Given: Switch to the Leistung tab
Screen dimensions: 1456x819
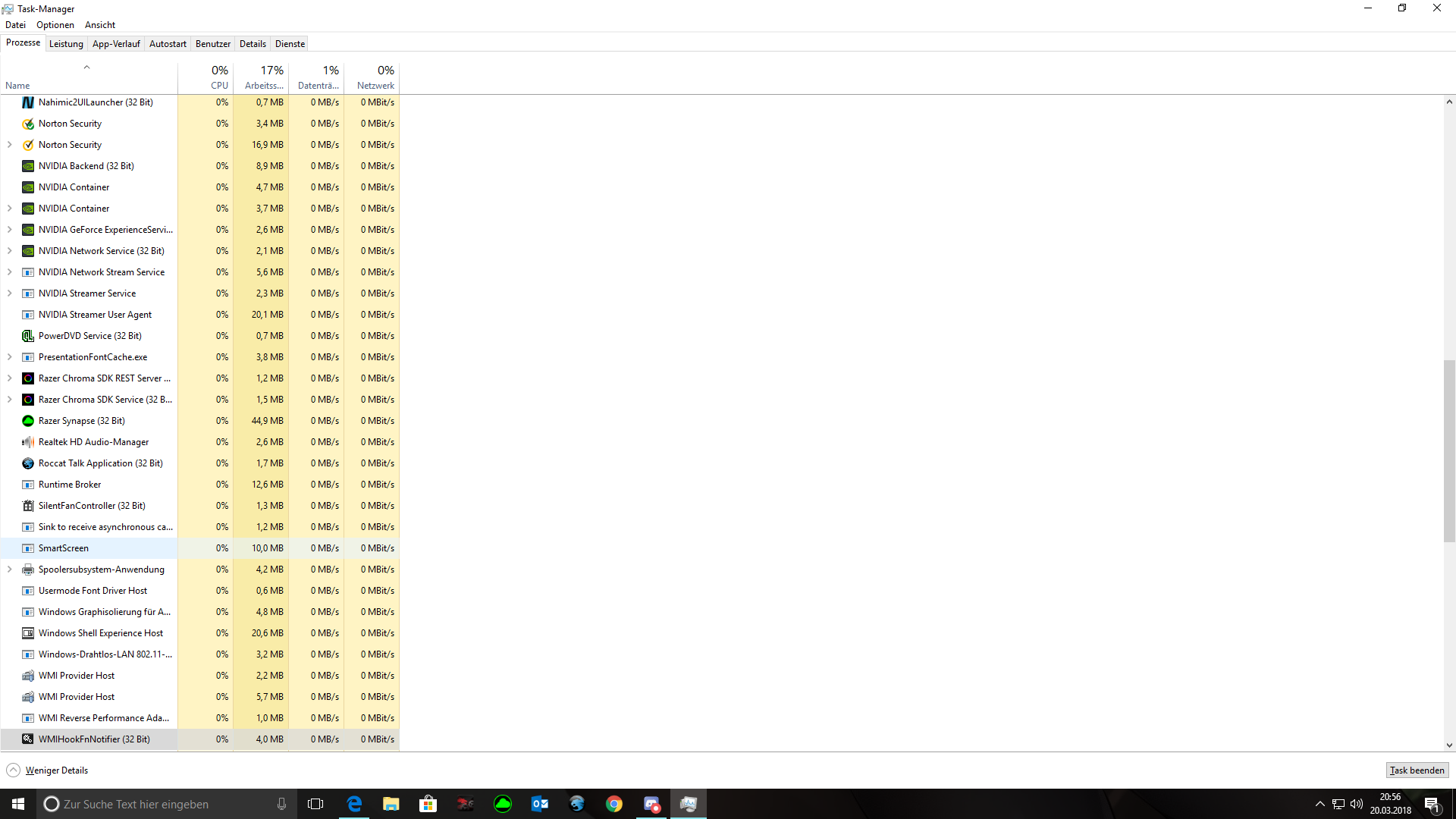Looking at the screenshot, I should click(66, 44).
